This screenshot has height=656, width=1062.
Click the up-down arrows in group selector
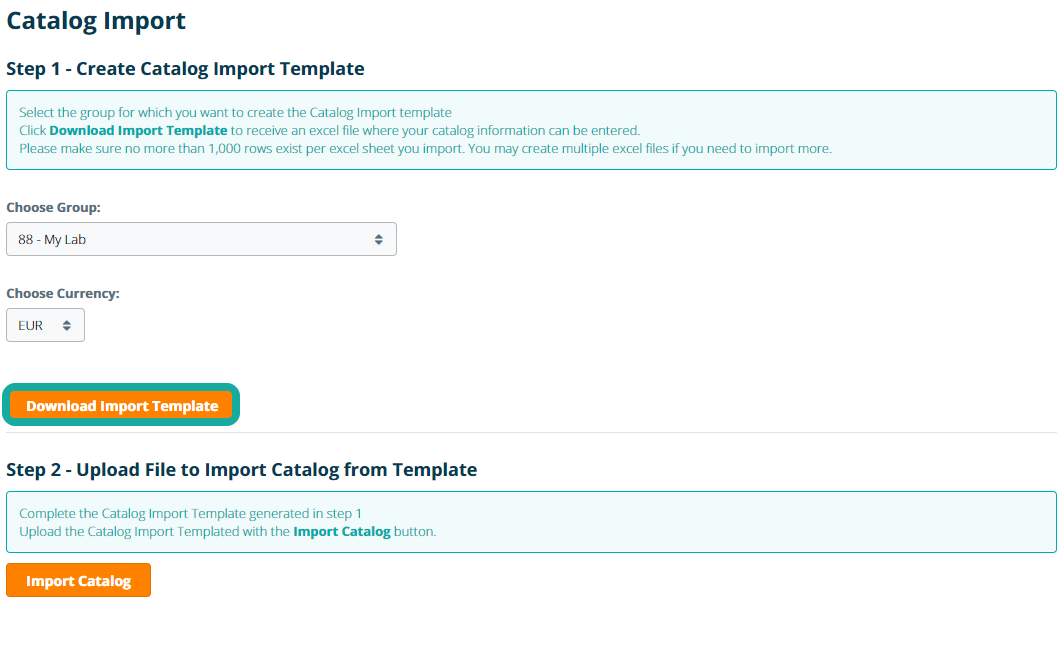pos(378,239)
